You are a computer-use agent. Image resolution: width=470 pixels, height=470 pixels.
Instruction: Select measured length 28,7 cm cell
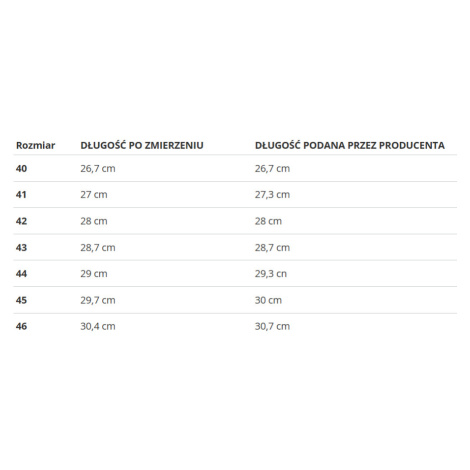pos(98,247)
